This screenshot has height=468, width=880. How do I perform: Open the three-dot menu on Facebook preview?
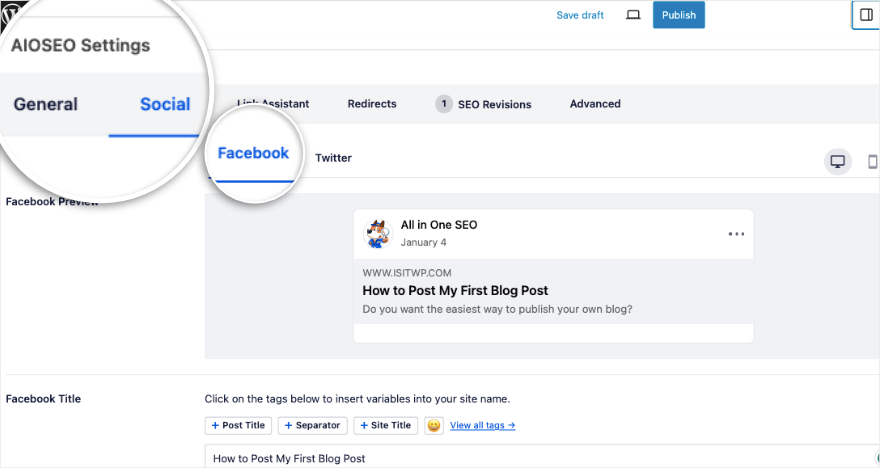click(x=736, y=234)
